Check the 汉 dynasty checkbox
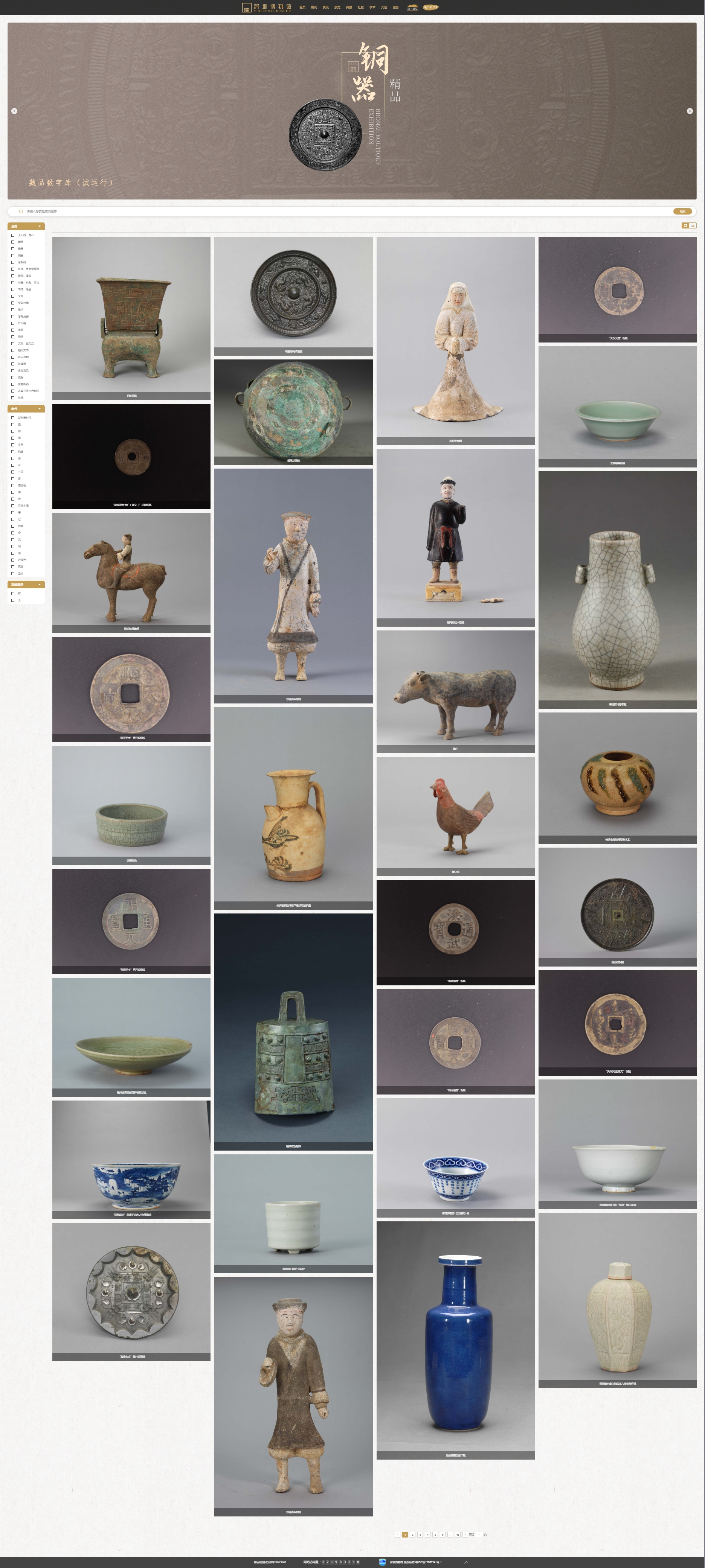705x1568 pixels. pos(13,465)
